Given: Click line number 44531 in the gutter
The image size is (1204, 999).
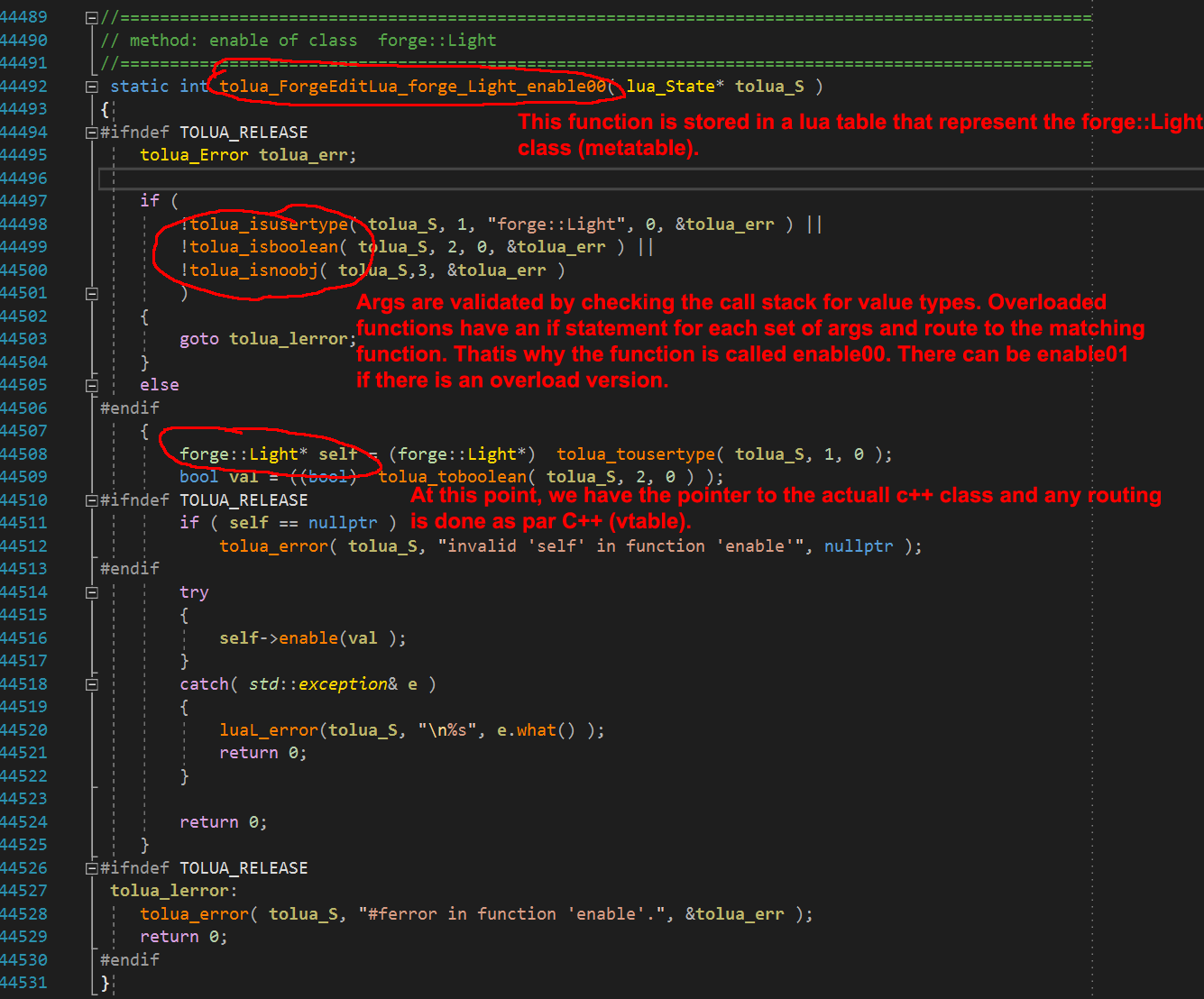Looking at the screenshot, I should pyautogui.click(x=23, y=983).
